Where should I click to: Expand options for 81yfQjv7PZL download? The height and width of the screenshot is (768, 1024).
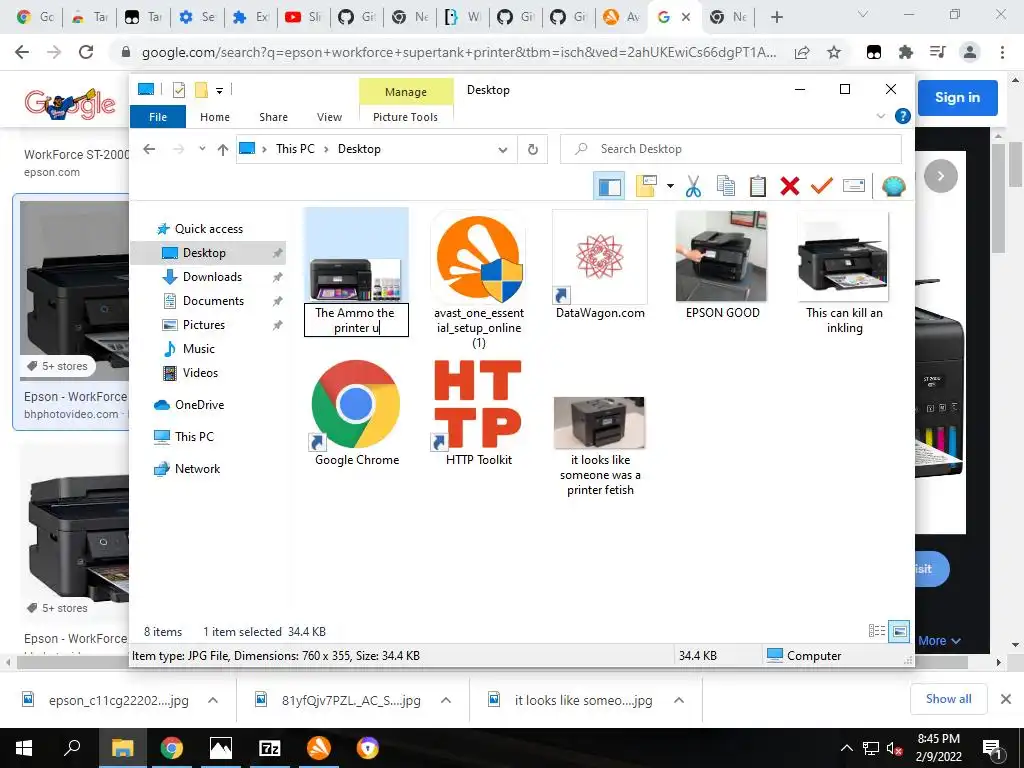point(446,700)
